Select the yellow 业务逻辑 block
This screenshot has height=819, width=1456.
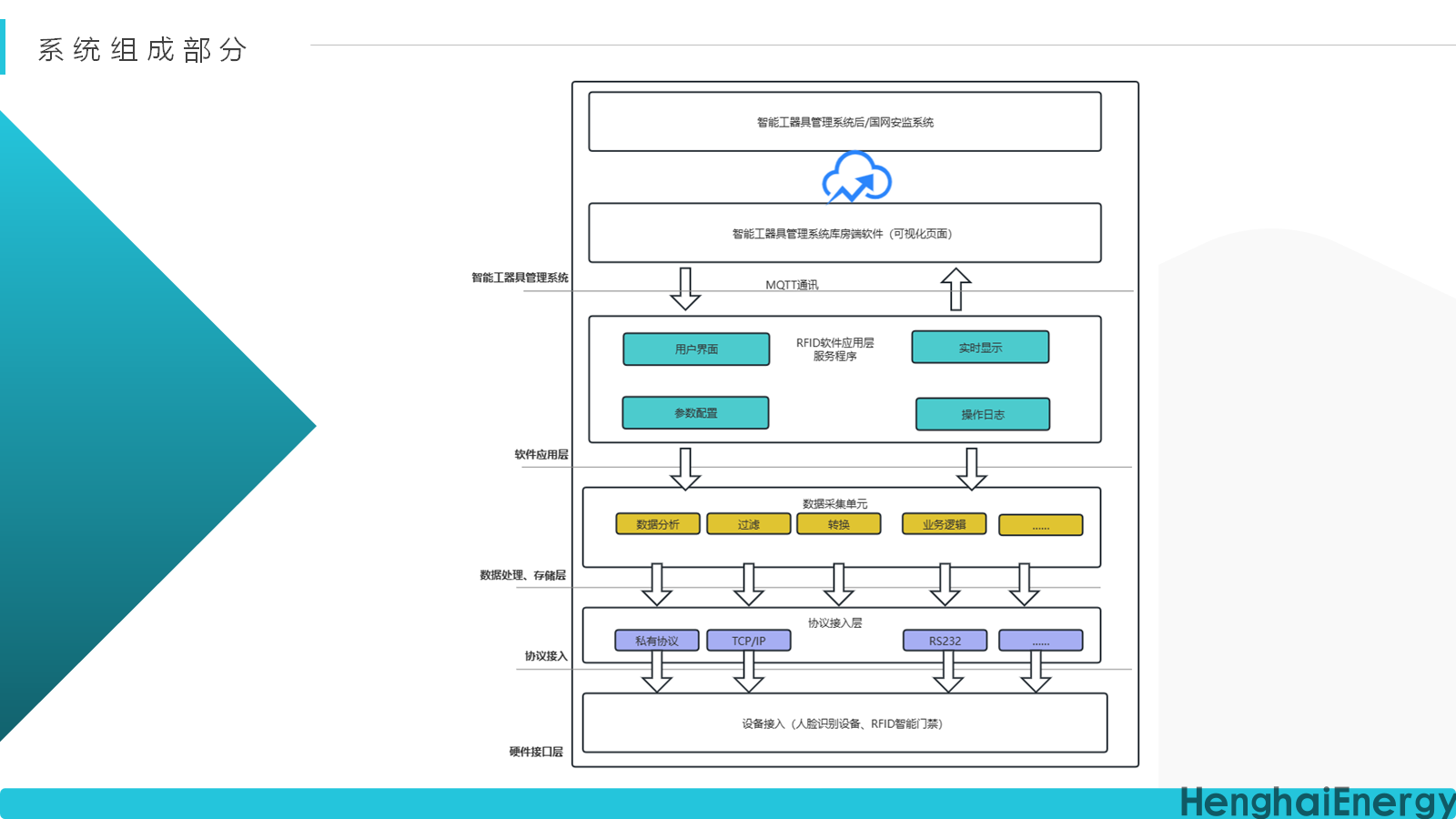point(944,524)
